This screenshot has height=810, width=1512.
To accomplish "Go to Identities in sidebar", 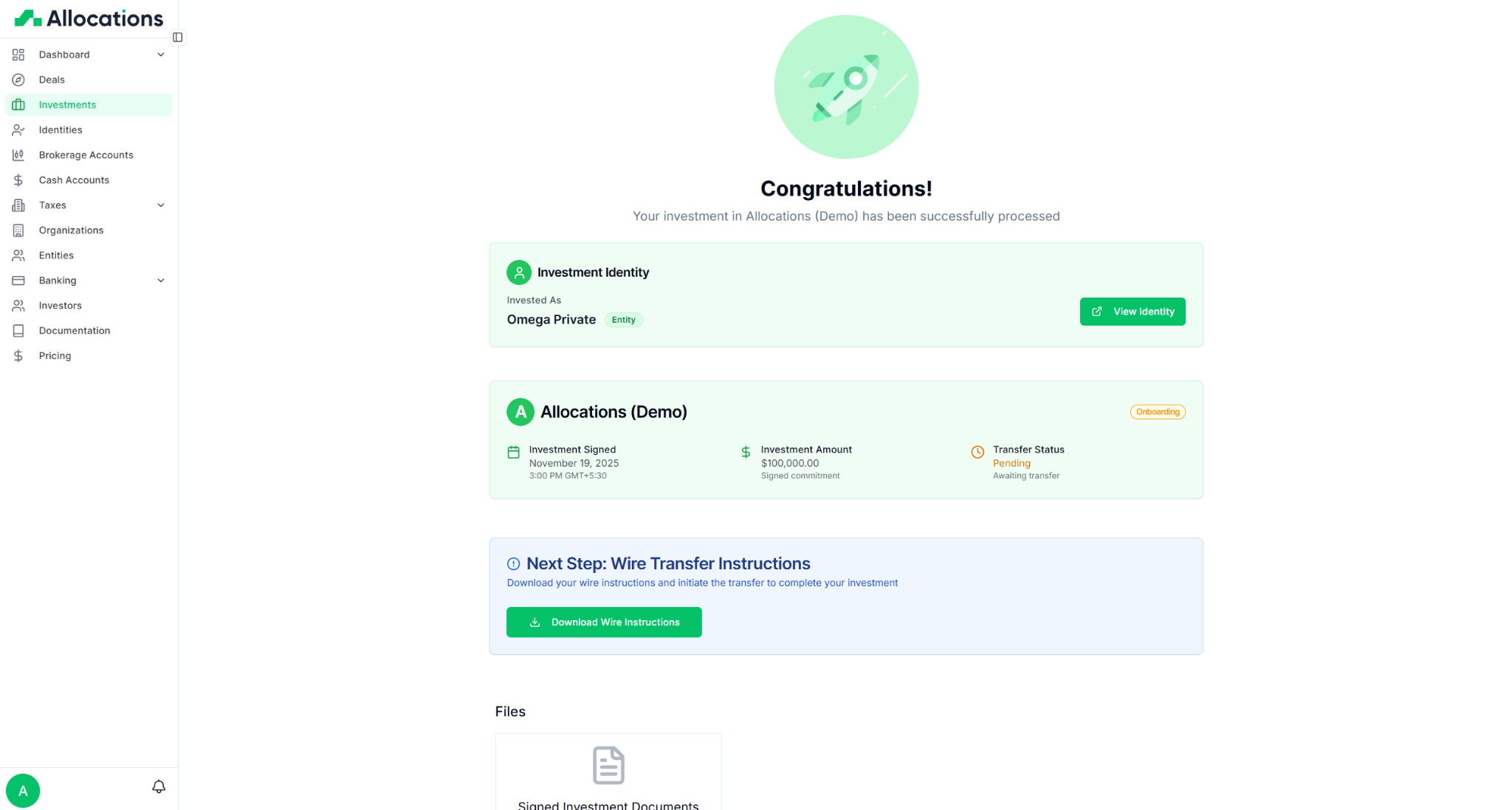I will tap(61, 130).
